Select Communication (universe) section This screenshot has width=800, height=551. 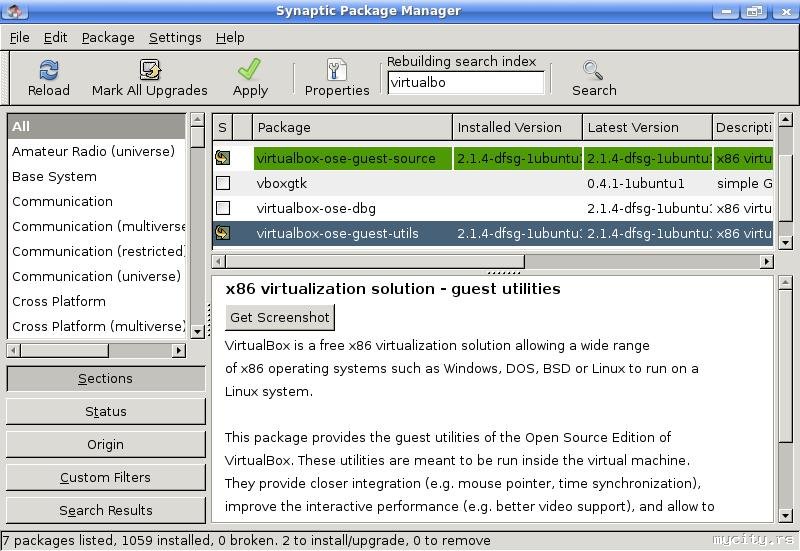point(96,277)
